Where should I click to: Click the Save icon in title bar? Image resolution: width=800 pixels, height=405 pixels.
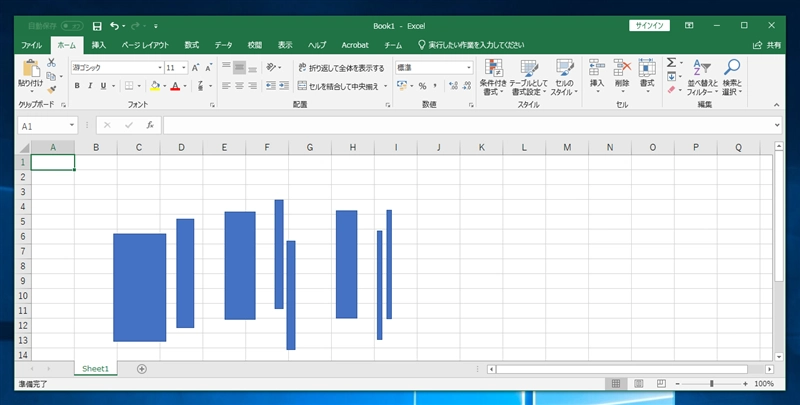97,26
